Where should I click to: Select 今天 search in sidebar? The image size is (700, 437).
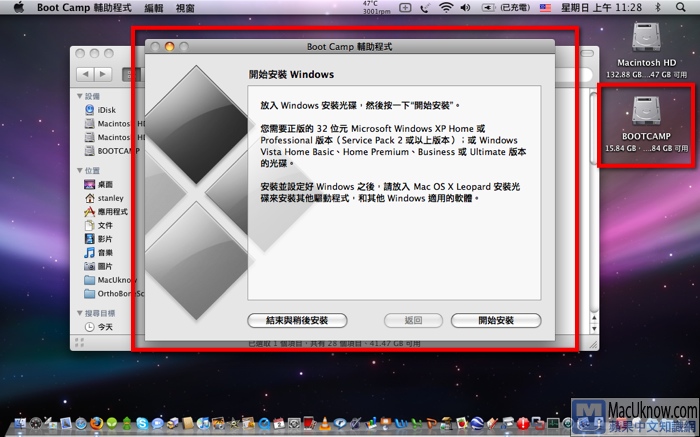coord(105,327)
